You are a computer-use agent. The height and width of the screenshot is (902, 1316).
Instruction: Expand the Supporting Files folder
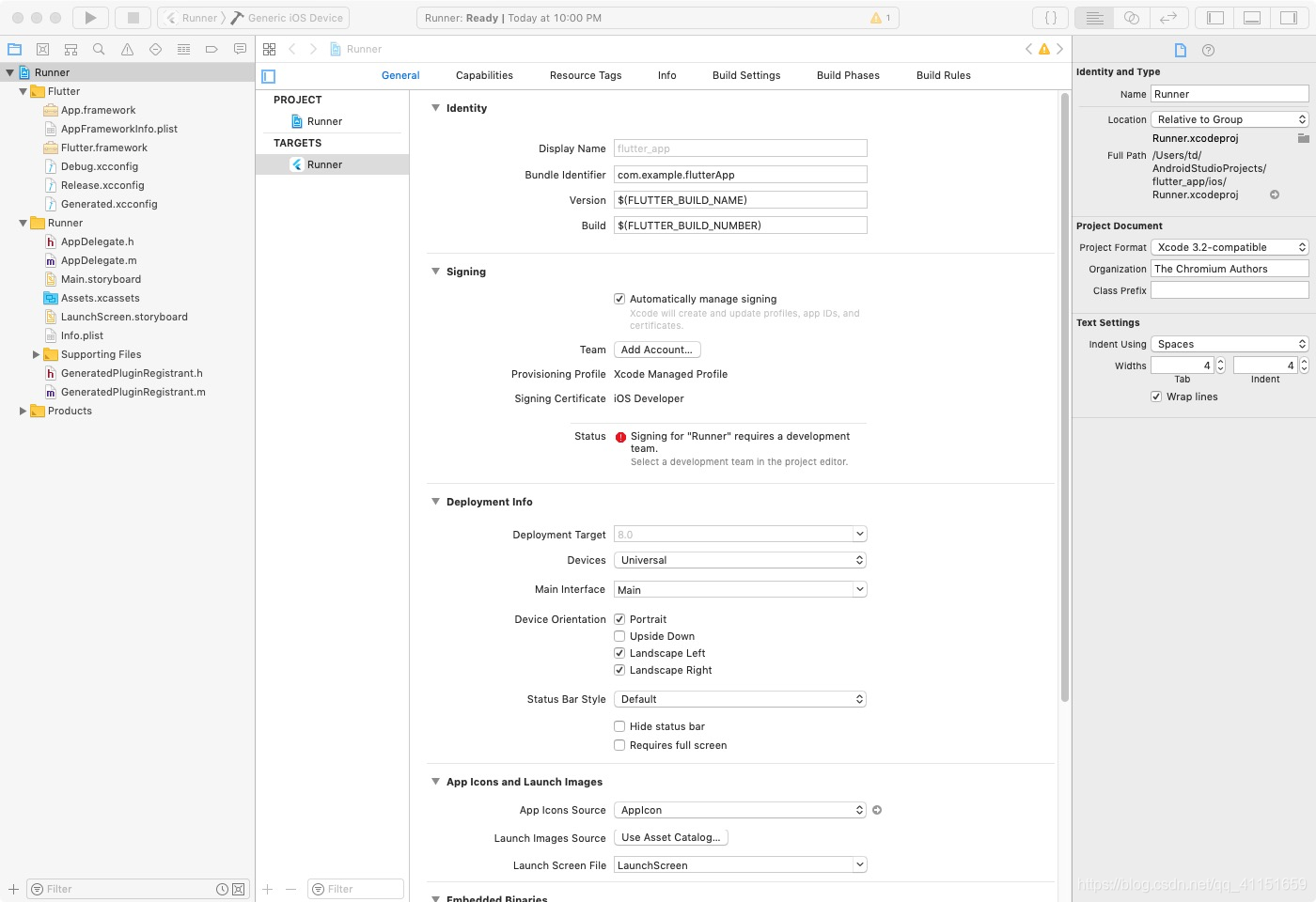pos(37,354)
